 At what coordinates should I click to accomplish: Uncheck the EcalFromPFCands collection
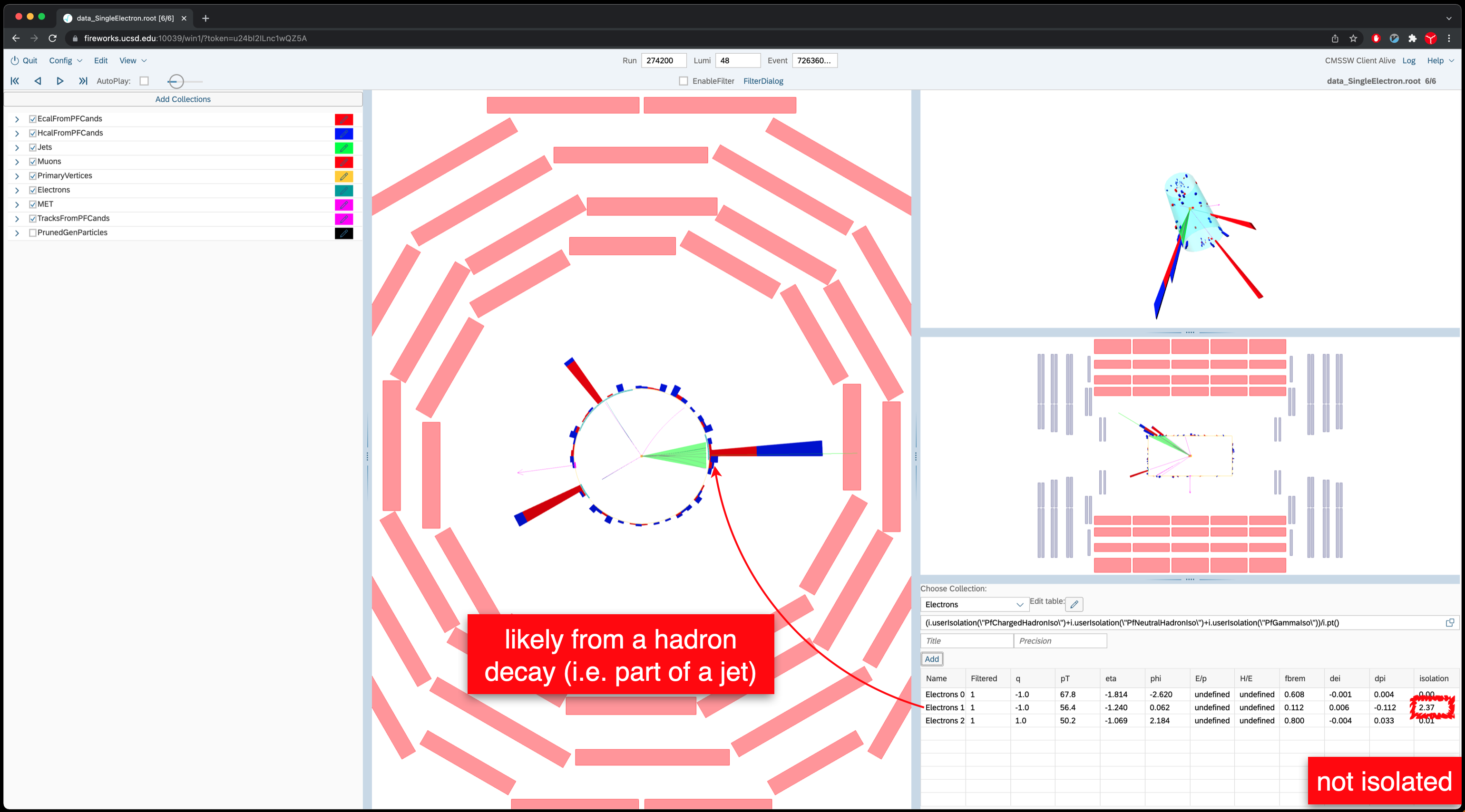click(32, 119)
